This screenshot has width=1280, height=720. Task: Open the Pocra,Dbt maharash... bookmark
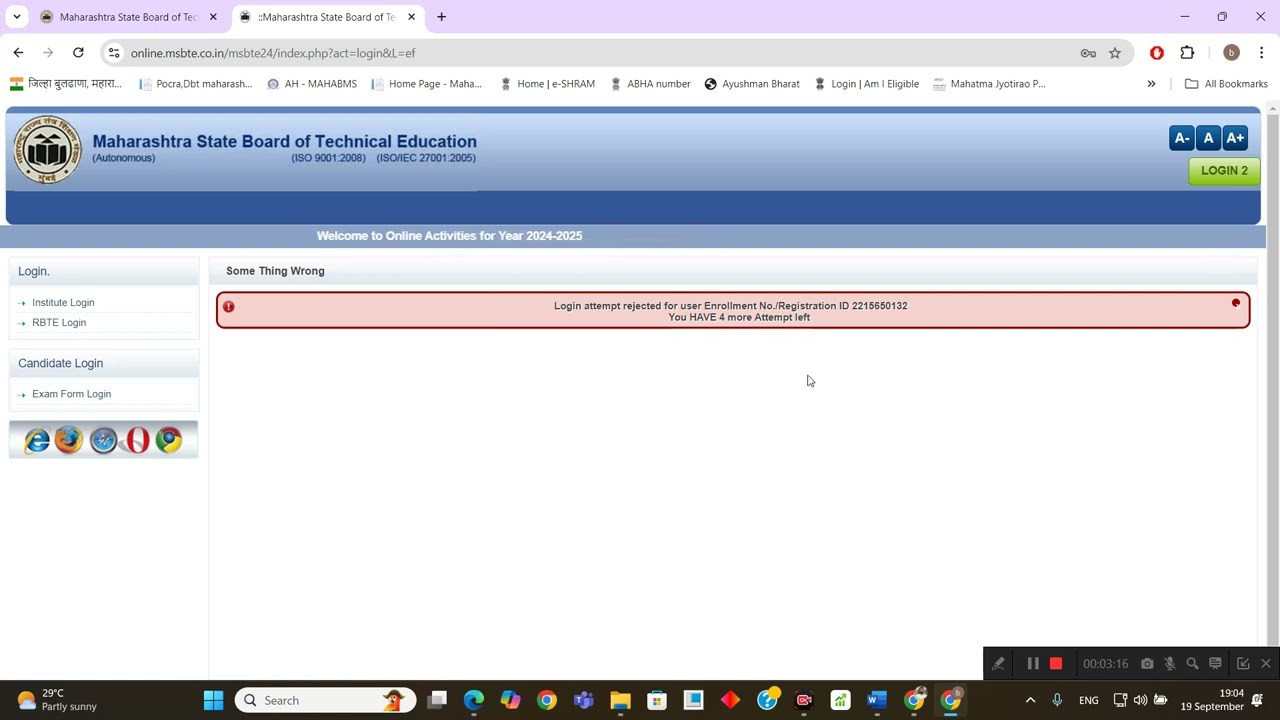(196, 84)
